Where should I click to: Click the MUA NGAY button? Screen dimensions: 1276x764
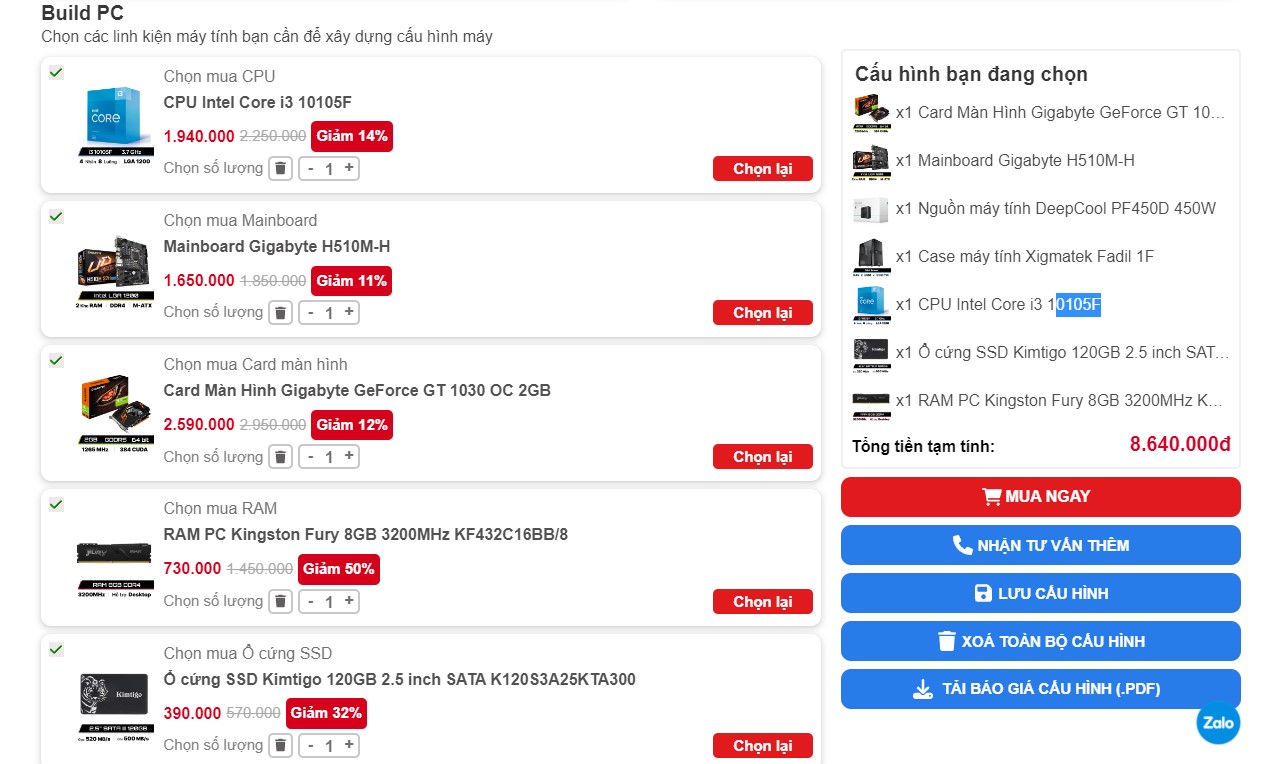coord(1040,497)
